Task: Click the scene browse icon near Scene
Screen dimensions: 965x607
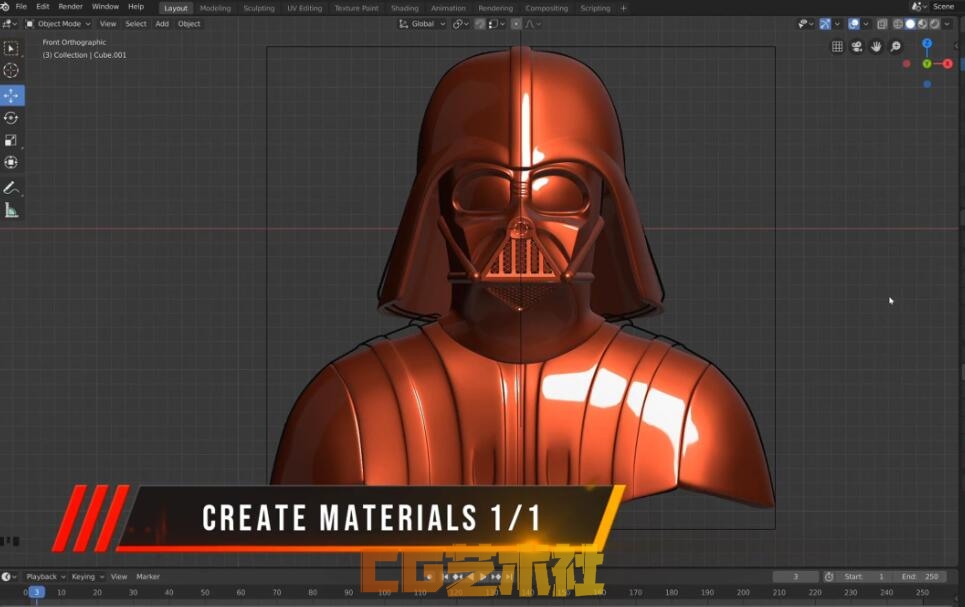Action: click(918, 7)
